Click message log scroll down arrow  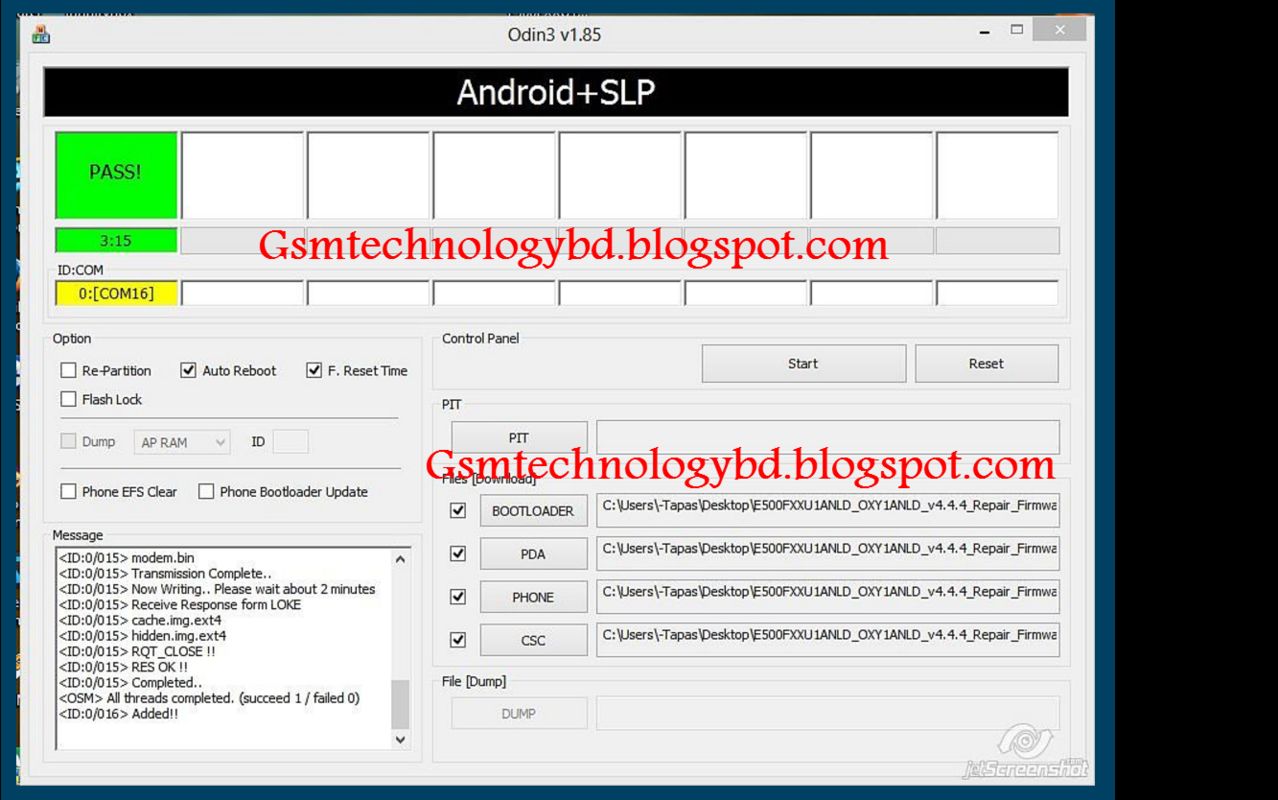click(x=400, y=740)
